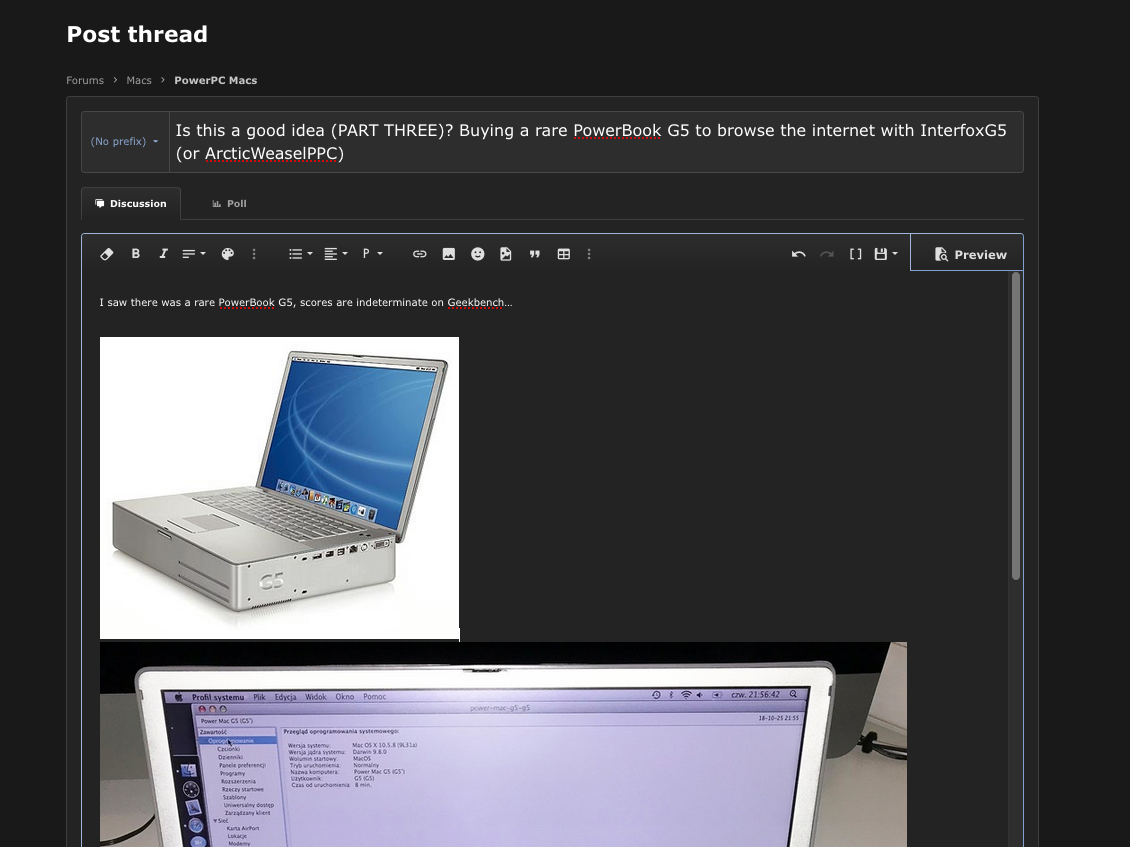Click in the thread title field
Viewport: 1130px width, 847px height.
[596, 142]
